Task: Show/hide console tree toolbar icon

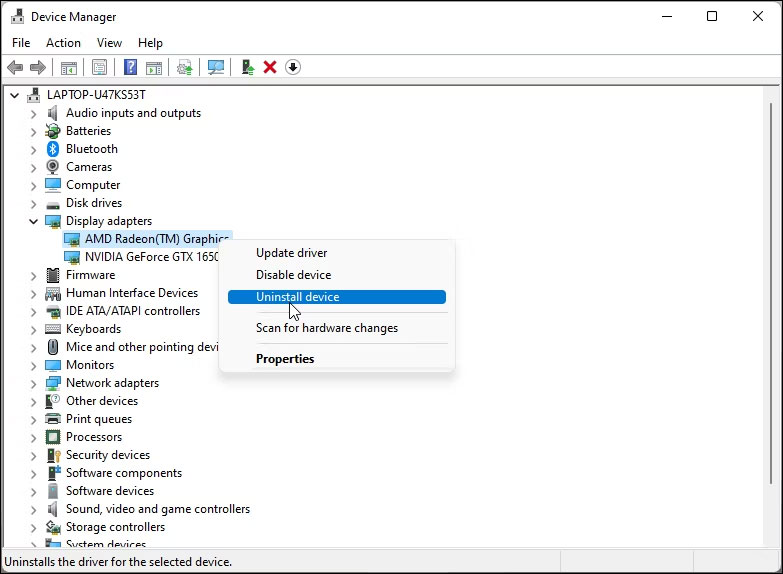Action: pos(68,67)
